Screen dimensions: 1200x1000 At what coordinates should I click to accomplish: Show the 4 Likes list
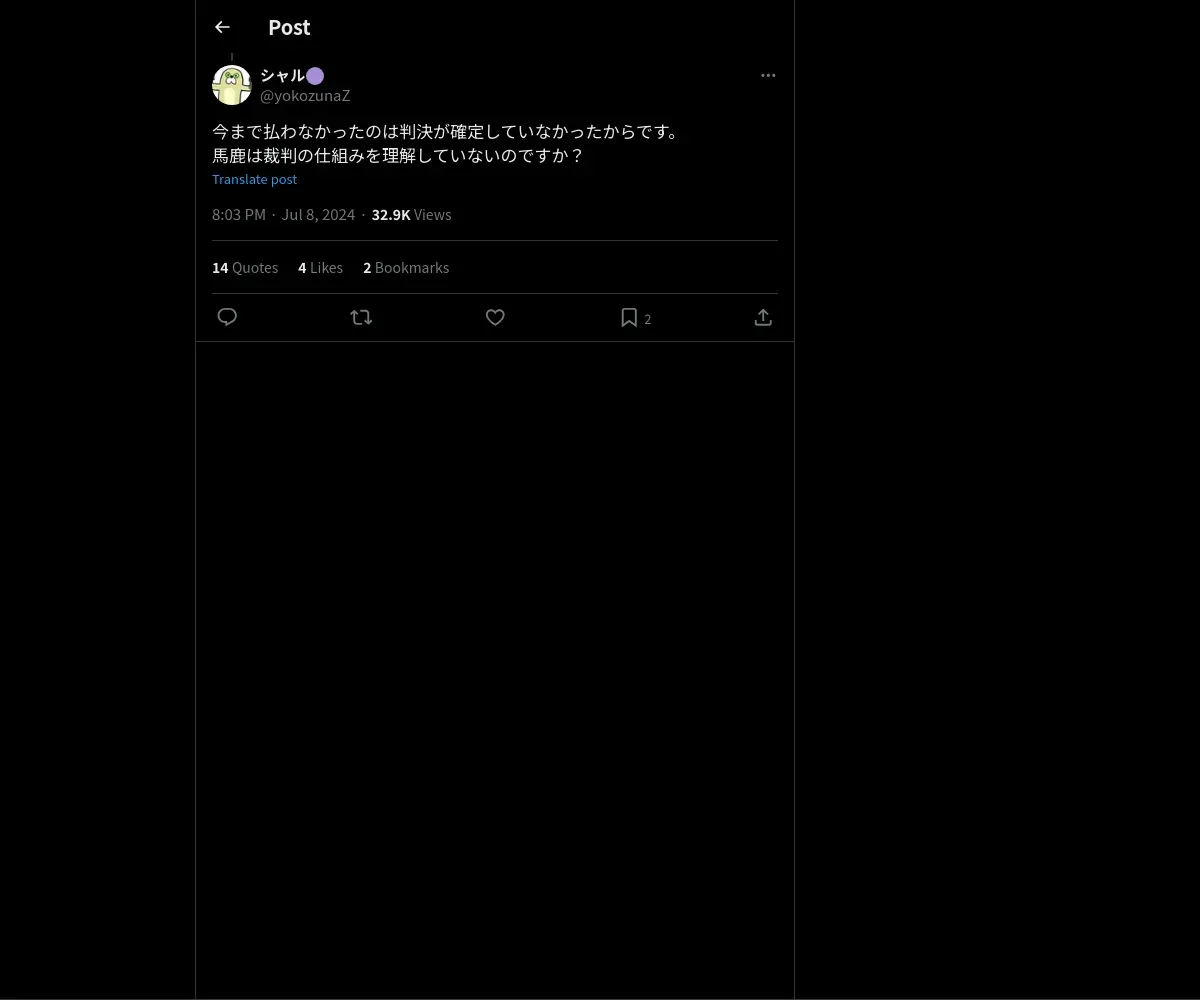(320, 267)
